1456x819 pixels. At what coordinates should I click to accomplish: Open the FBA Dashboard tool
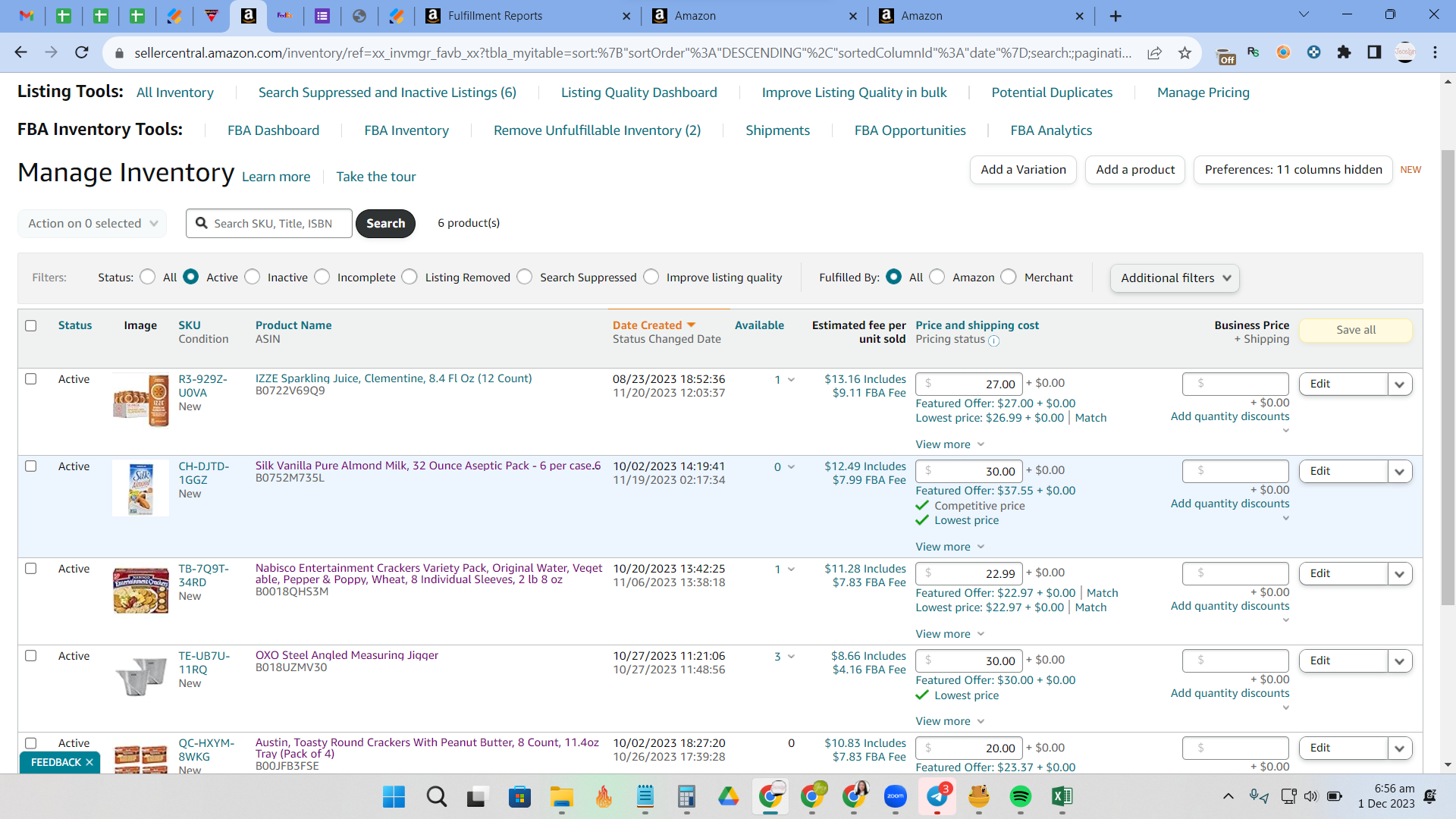click(274, 130)
